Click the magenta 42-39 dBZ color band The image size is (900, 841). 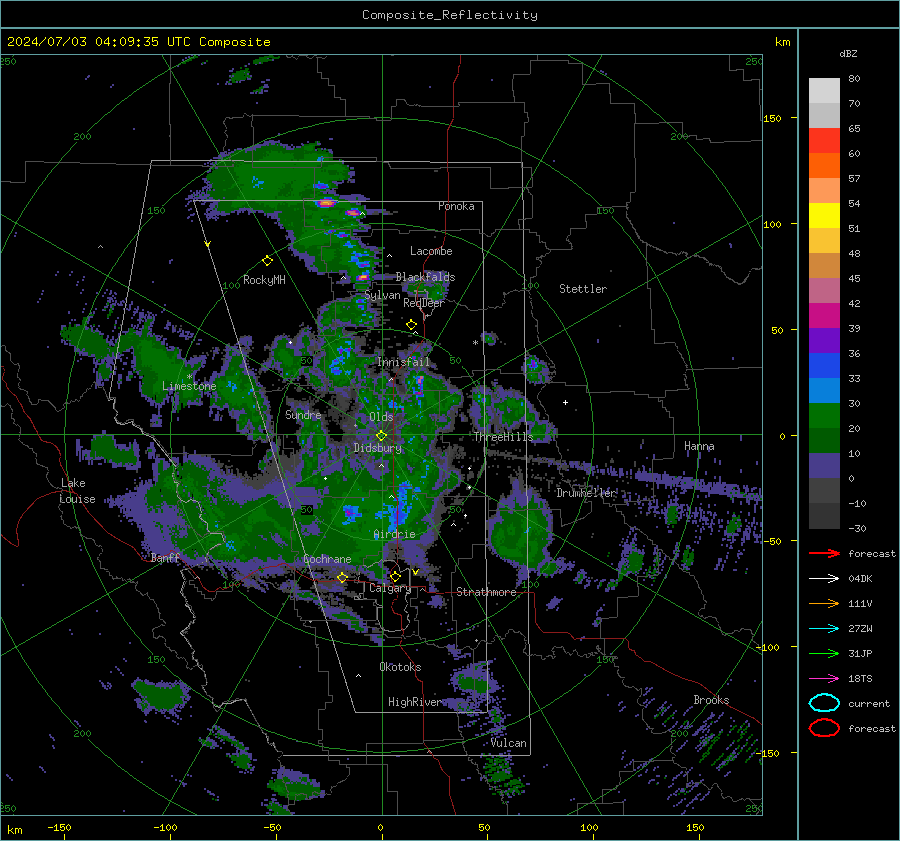(824, 316)
